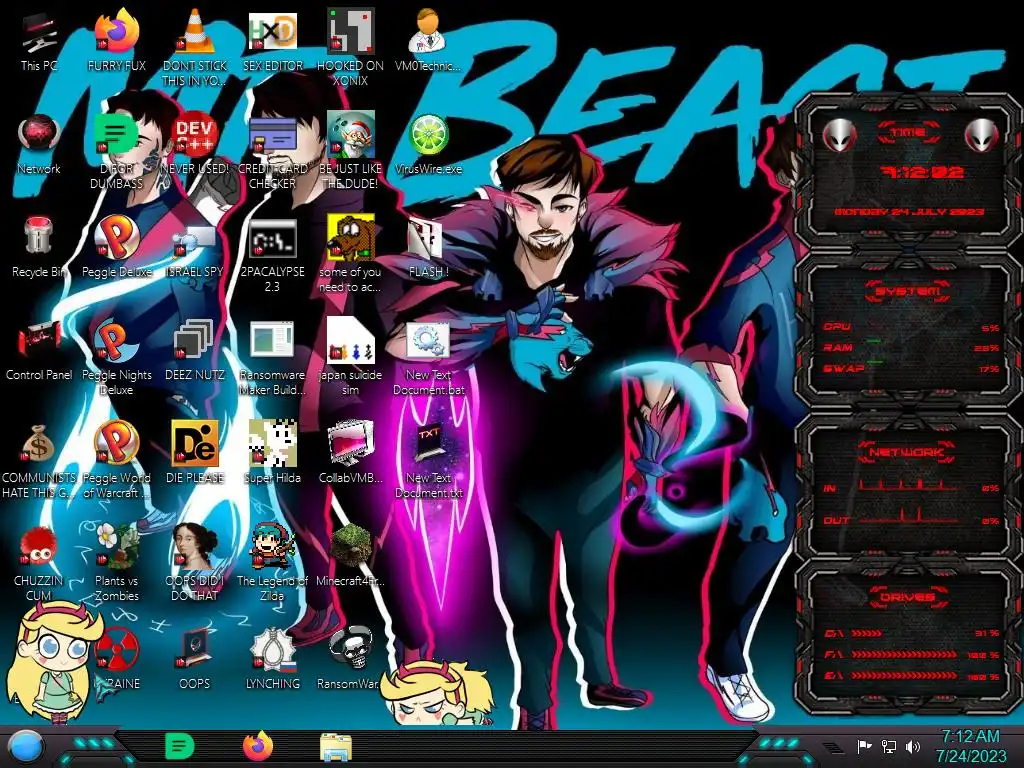Click the Start orb button
The width and height of the screenshot is (1024, 768).
point(26,746)
